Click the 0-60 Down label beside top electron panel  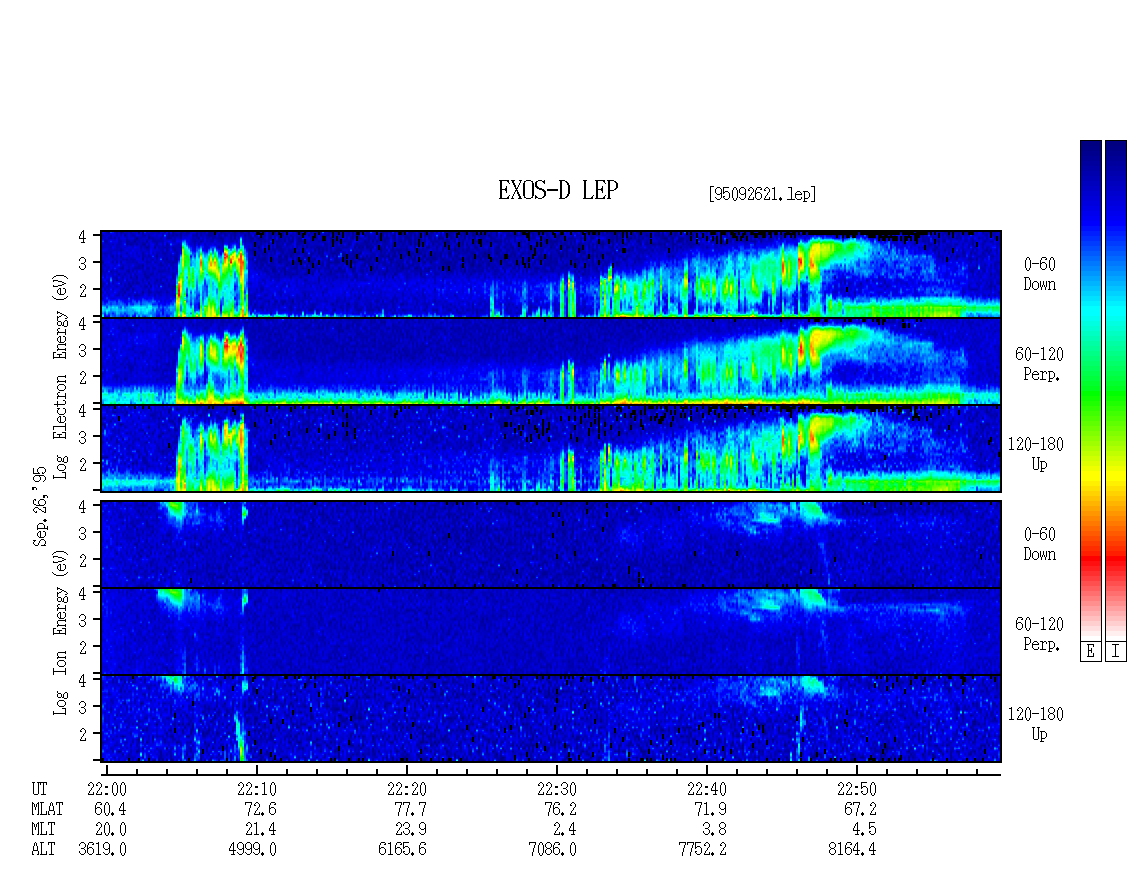(1039, 275)
